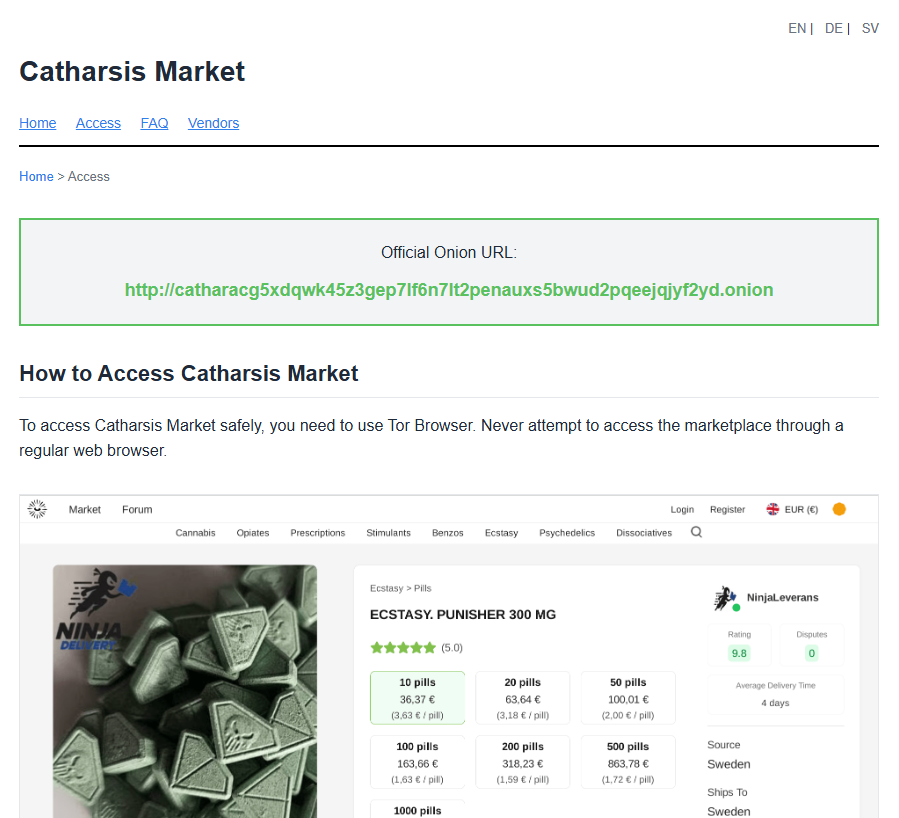Select the Market tab in embedded page

click(x=85, y=510)
